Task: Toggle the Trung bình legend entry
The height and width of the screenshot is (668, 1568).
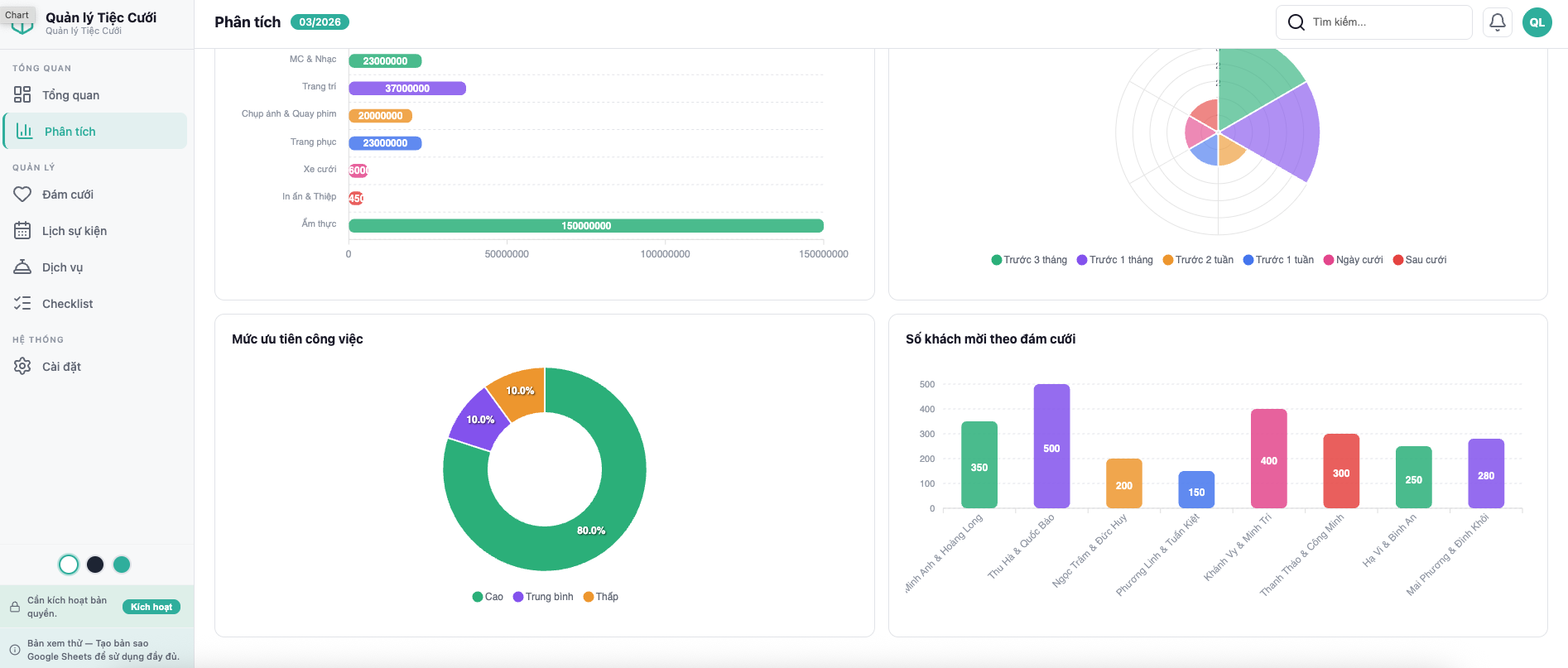Action: (543, 597)
